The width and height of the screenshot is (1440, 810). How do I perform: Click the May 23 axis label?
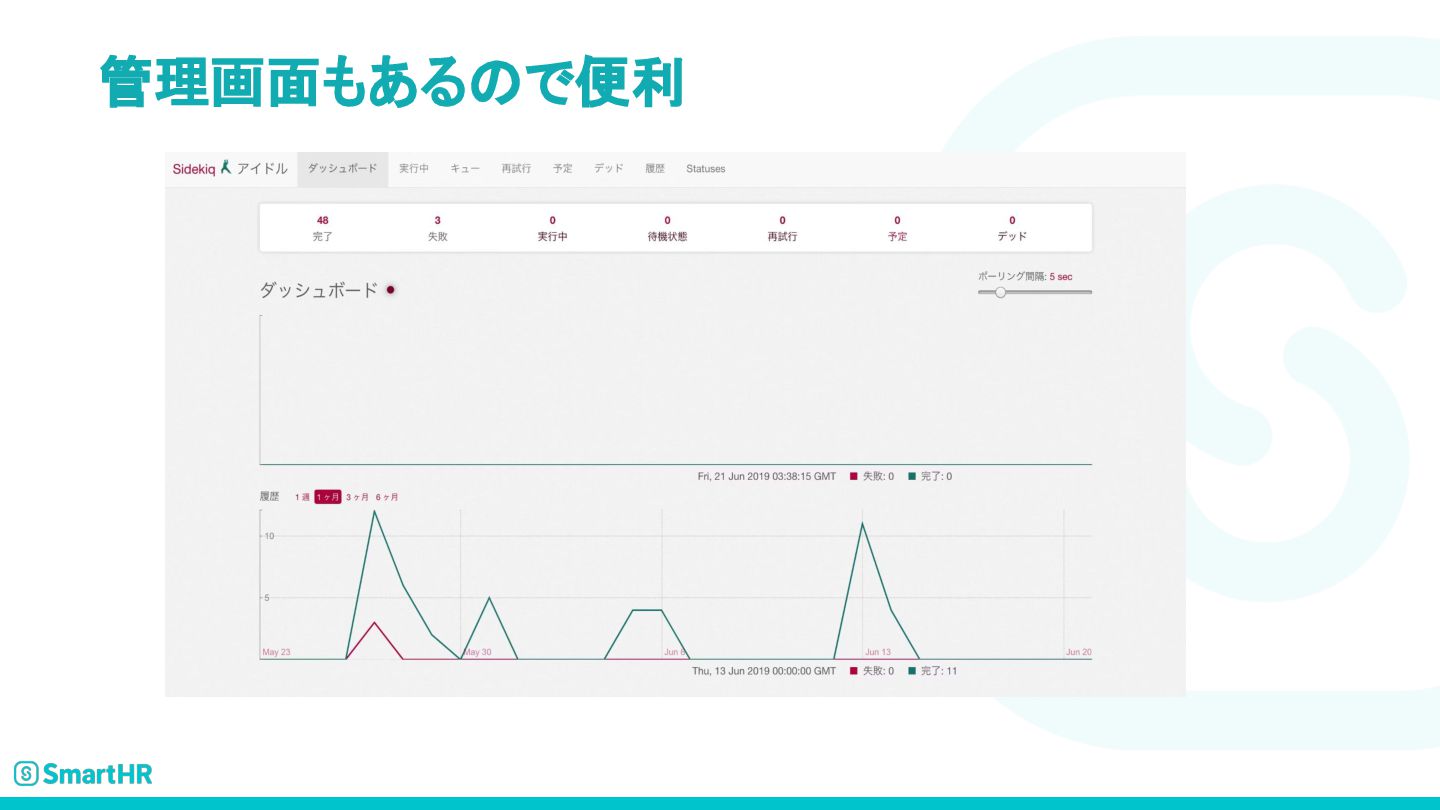click(276, 652)
